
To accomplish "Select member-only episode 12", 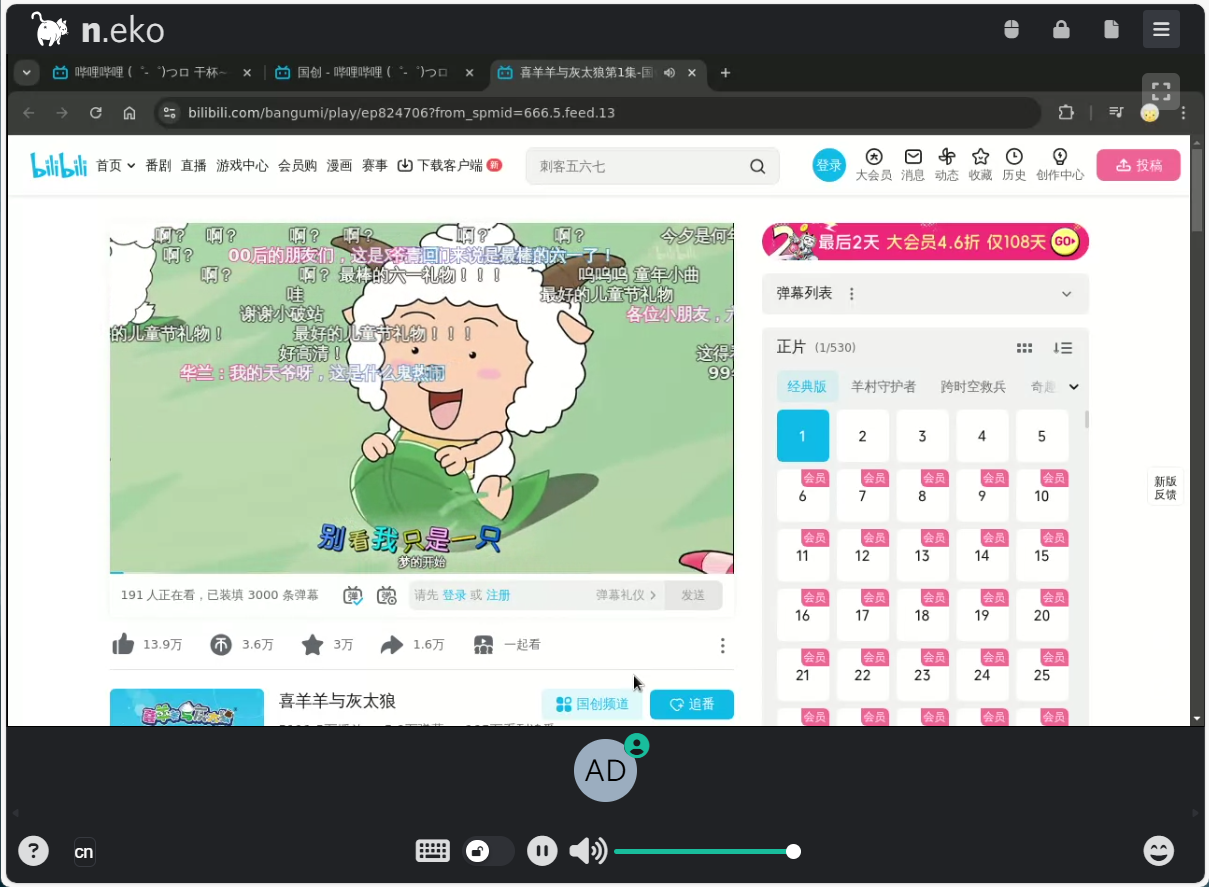I will pos(862,556).
